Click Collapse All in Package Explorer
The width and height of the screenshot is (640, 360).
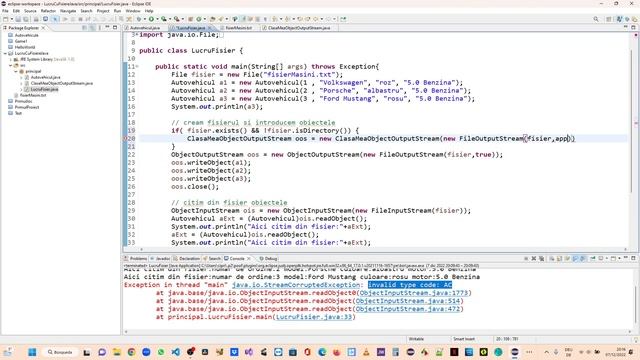[x=84, y=28]
